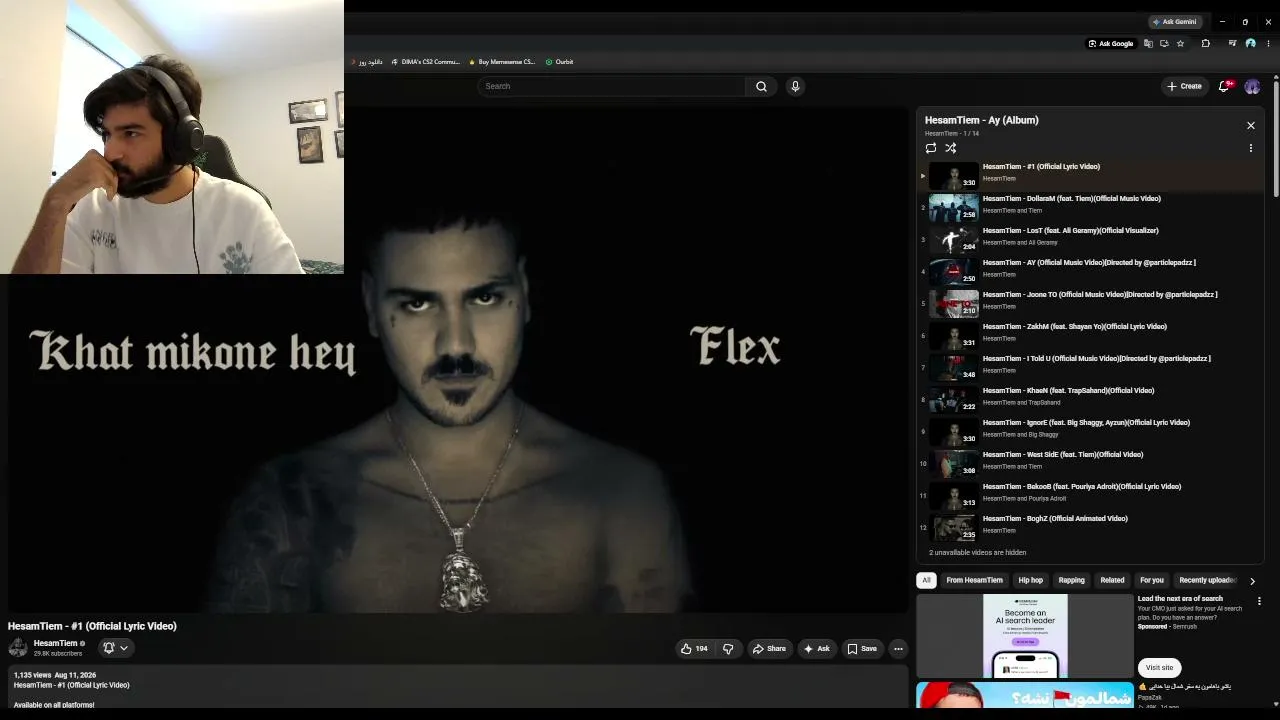Select the For you chip
Screen dimensions: 1280x720
click(x=1152, y=580)
